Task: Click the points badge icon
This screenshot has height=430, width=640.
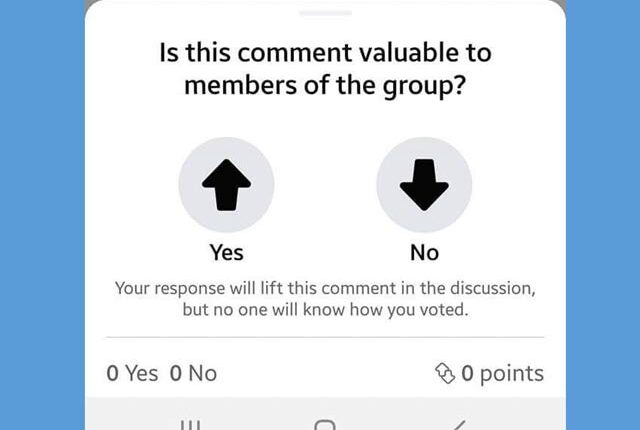Action: (445, 374)
